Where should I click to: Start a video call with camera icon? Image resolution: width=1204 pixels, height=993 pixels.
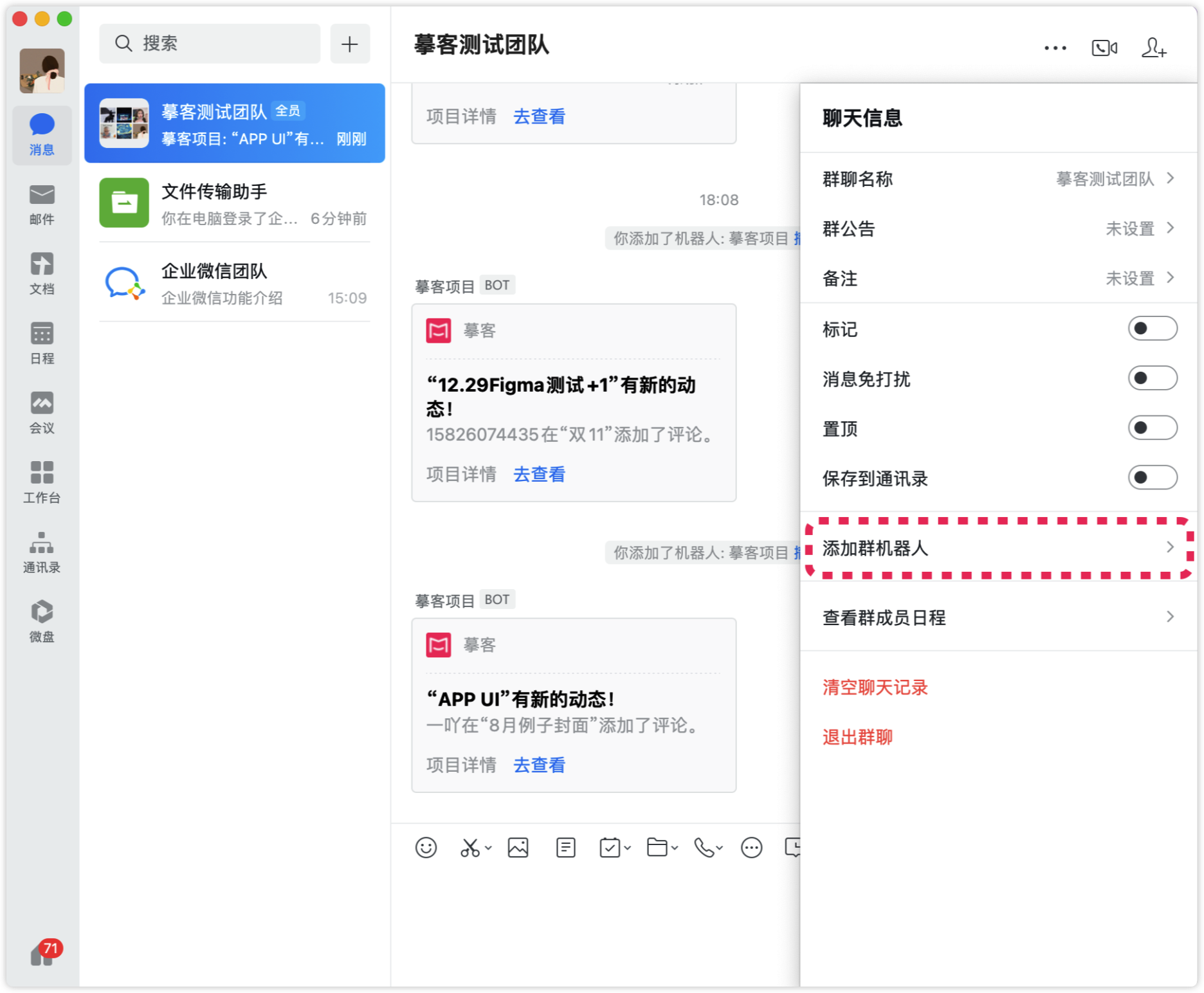pos(1104,48)
